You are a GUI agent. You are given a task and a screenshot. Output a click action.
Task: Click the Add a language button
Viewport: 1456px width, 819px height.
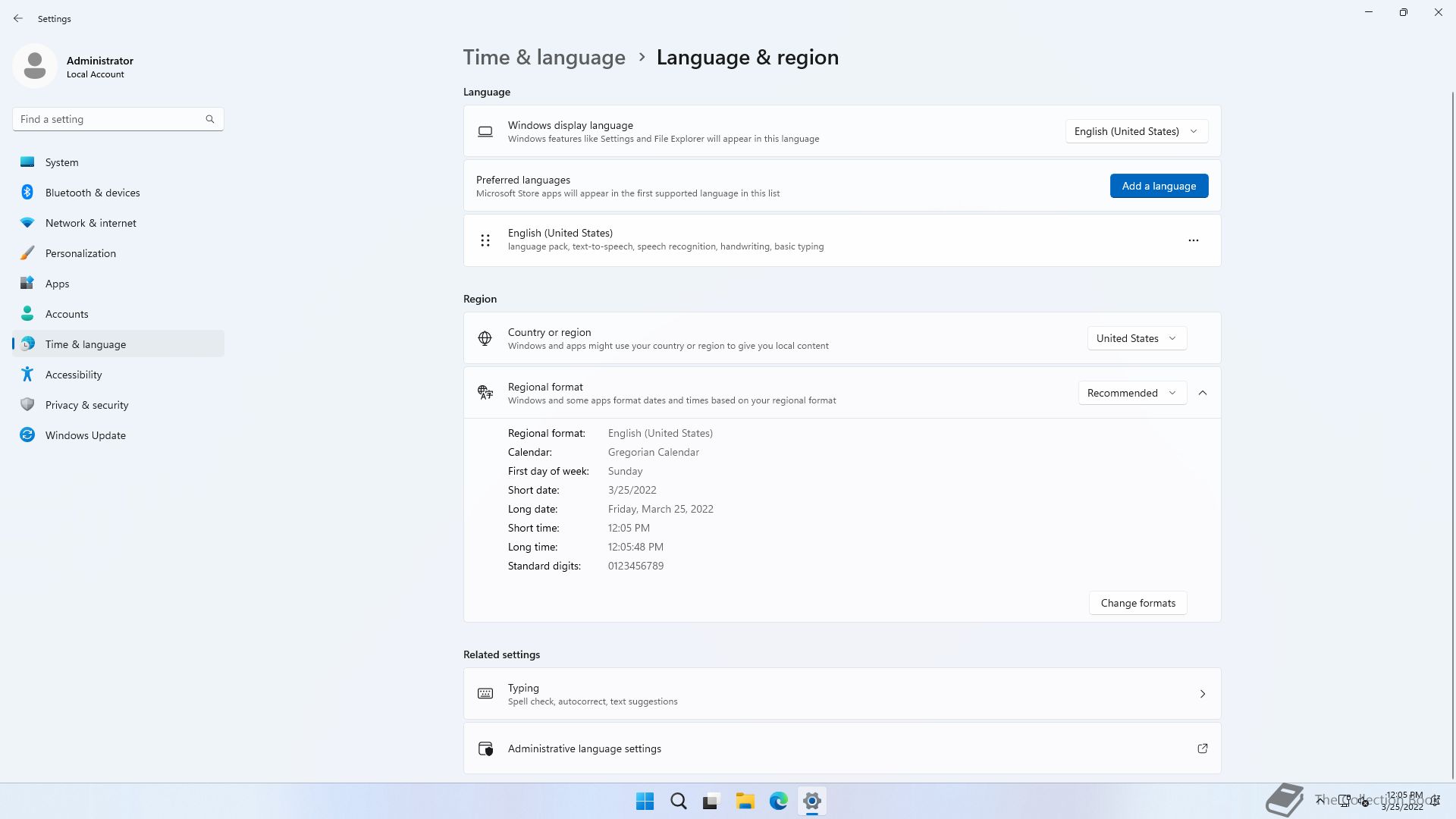pyautogui.click(x=1159, y=186)
